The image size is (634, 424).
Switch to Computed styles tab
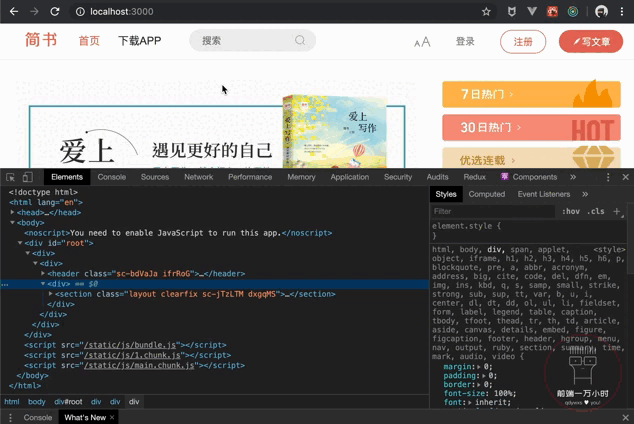click(487, 194)
